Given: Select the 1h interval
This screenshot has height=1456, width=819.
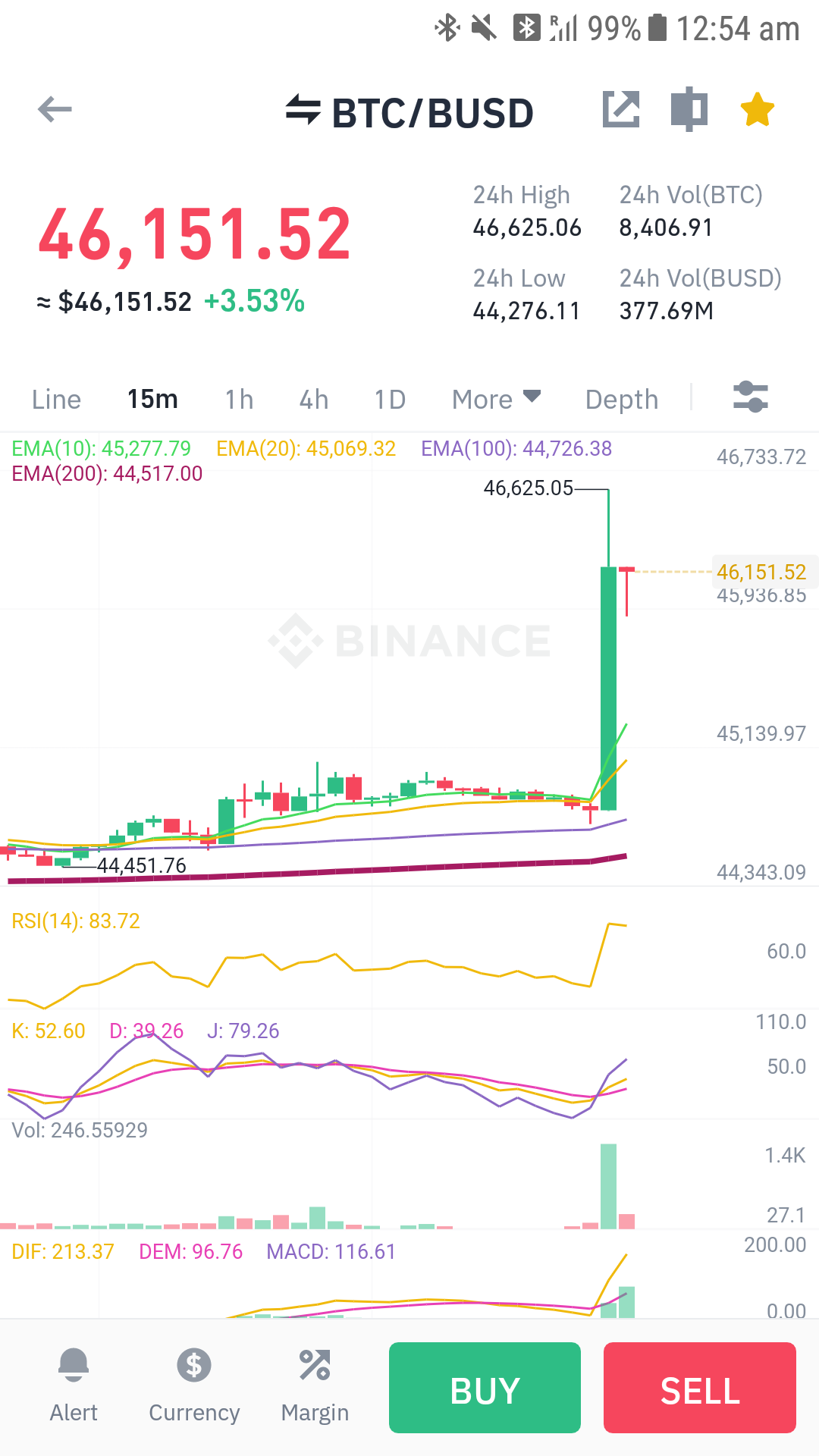Looking at the screenshot, I should click(240, 400).
